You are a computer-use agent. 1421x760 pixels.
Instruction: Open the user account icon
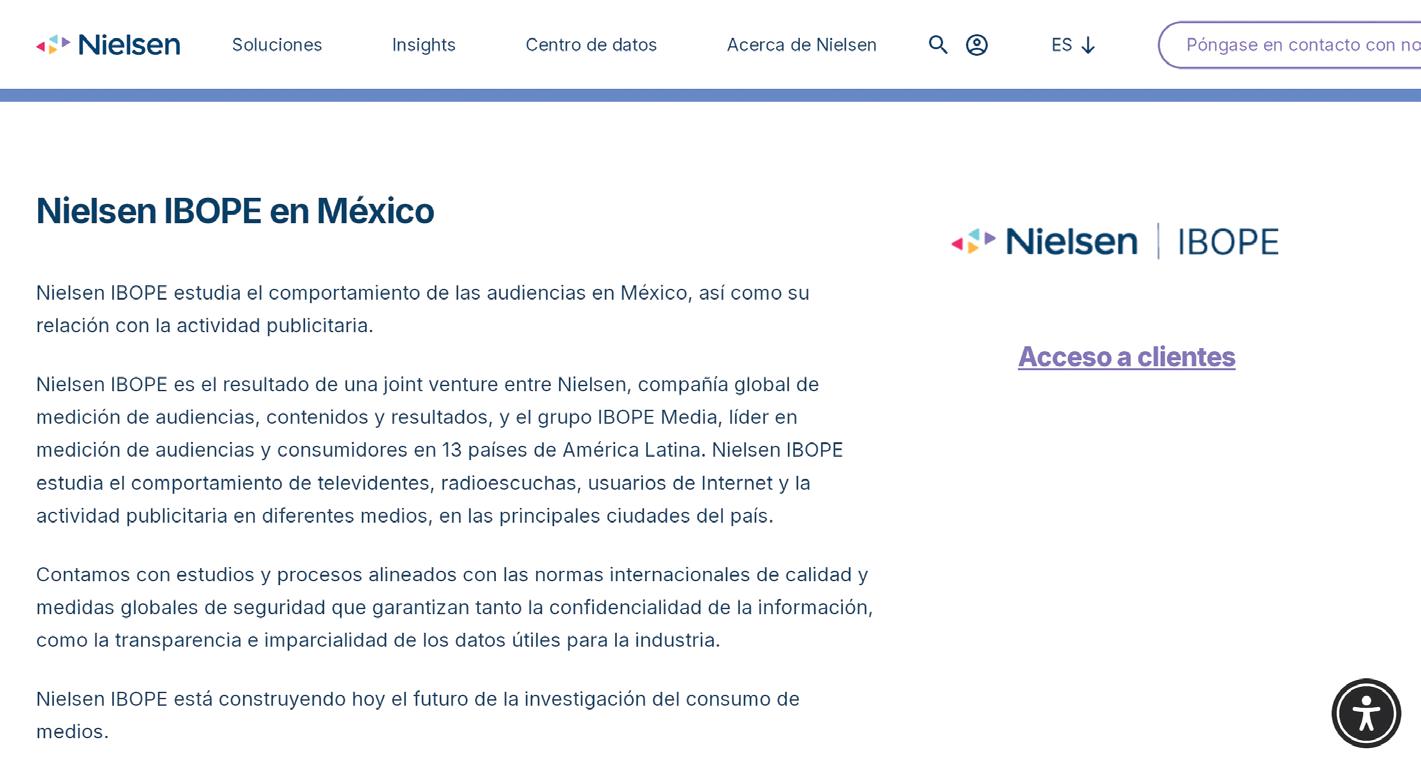click(977, 45)
